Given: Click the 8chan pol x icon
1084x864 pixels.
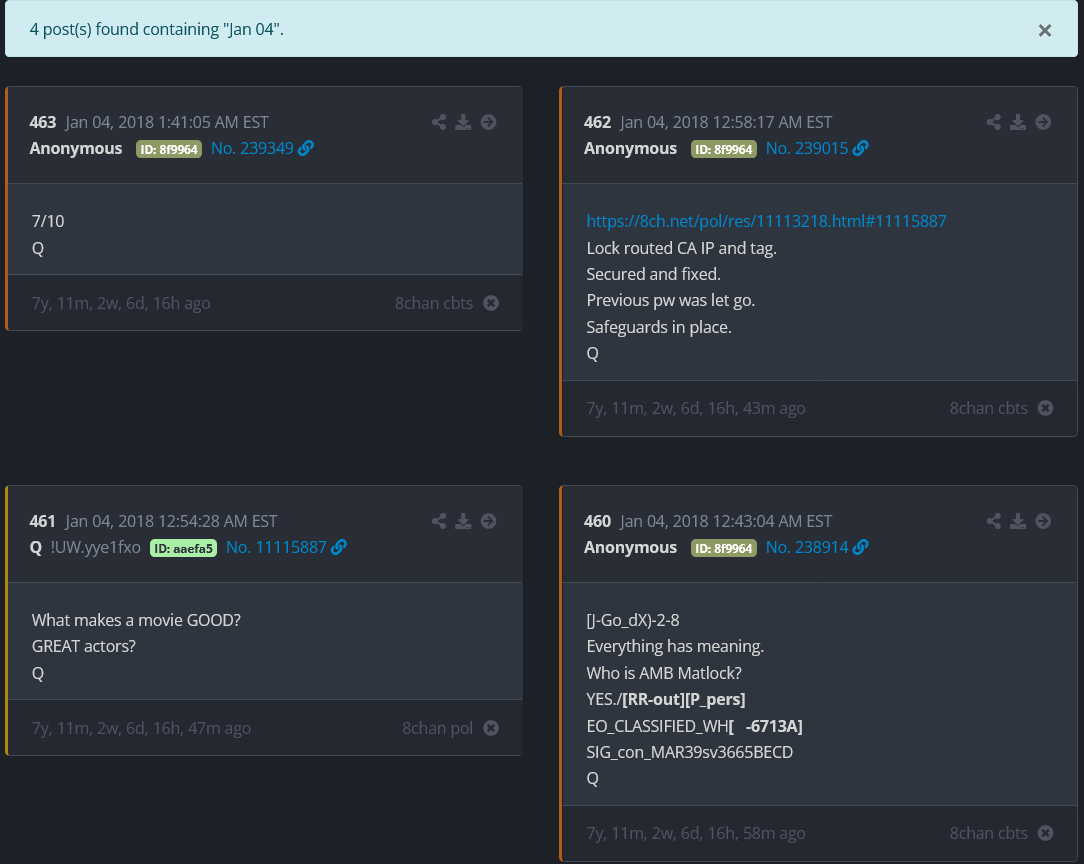Looking at the screenshot, I should 491,728.
